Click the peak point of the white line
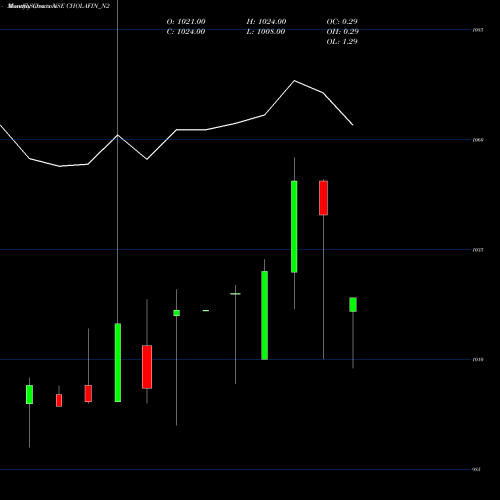This screenshot has height=500, width=500. [x=294, y=81]
